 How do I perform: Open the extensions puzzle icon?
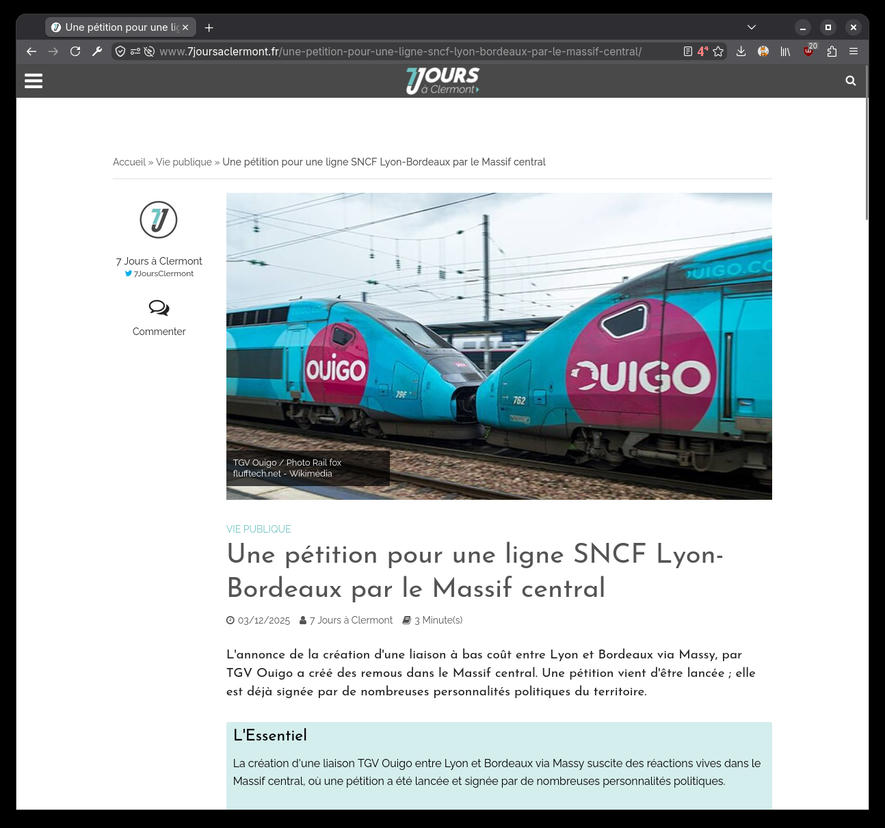pyautogui.click(x=831, y=51)
